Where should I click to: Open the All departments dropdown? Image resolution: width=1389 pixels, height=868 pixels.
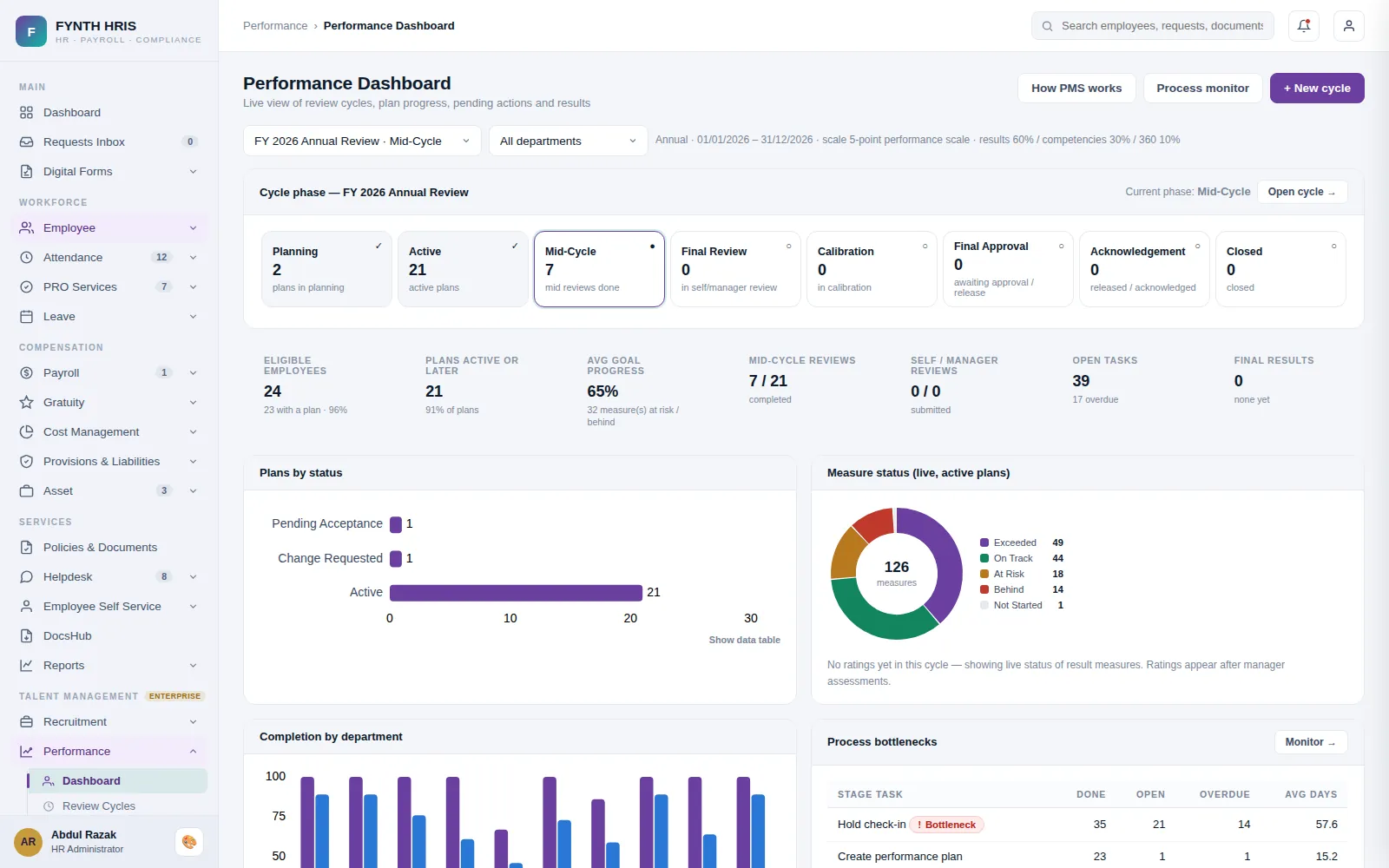coord(569,141)
